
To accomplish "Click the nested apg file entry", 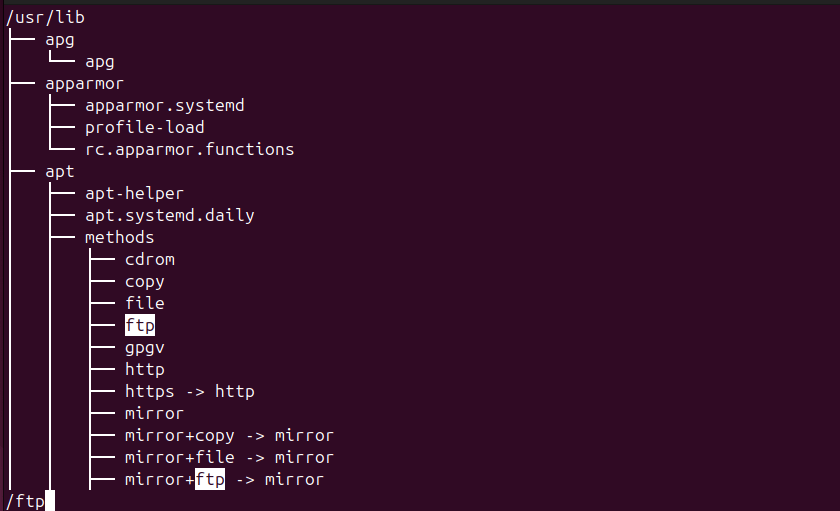I will click(99, 61).
